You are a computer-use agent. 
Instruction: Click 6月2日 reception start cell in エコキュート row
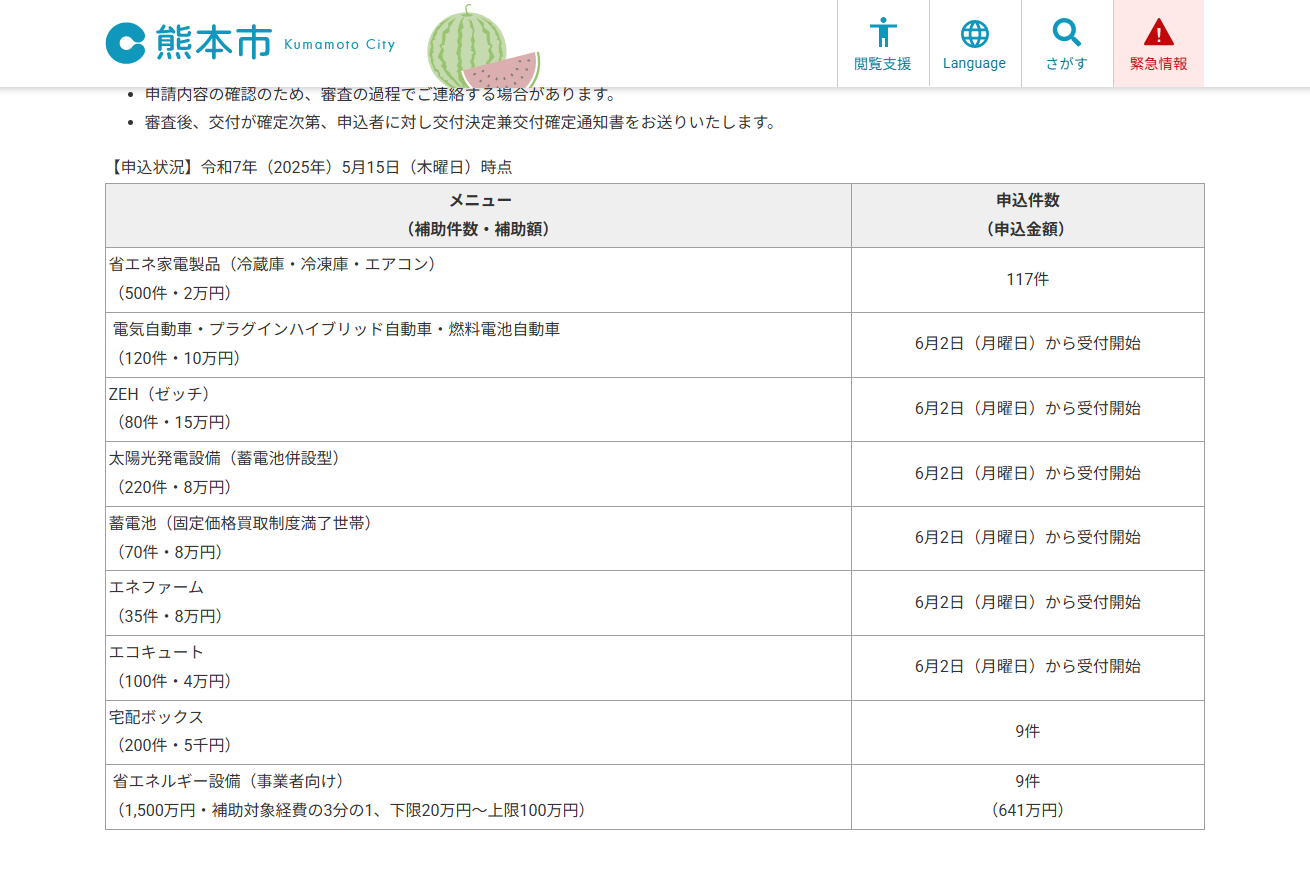pos(1028,667)
